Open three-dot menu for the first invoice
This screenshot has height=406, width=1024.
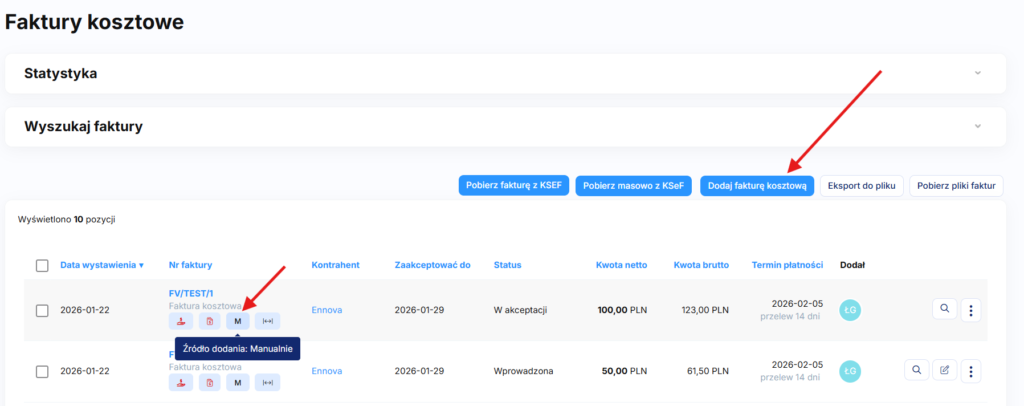[x=970, y=310]
